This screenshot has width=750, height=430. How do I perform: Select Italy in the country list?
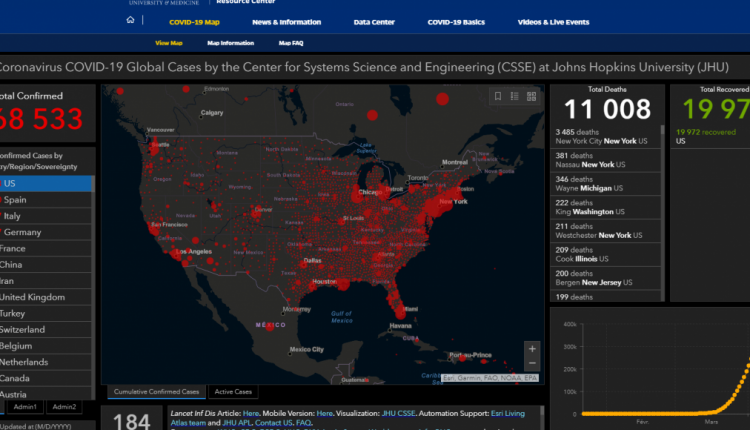[x=45, y=216]
